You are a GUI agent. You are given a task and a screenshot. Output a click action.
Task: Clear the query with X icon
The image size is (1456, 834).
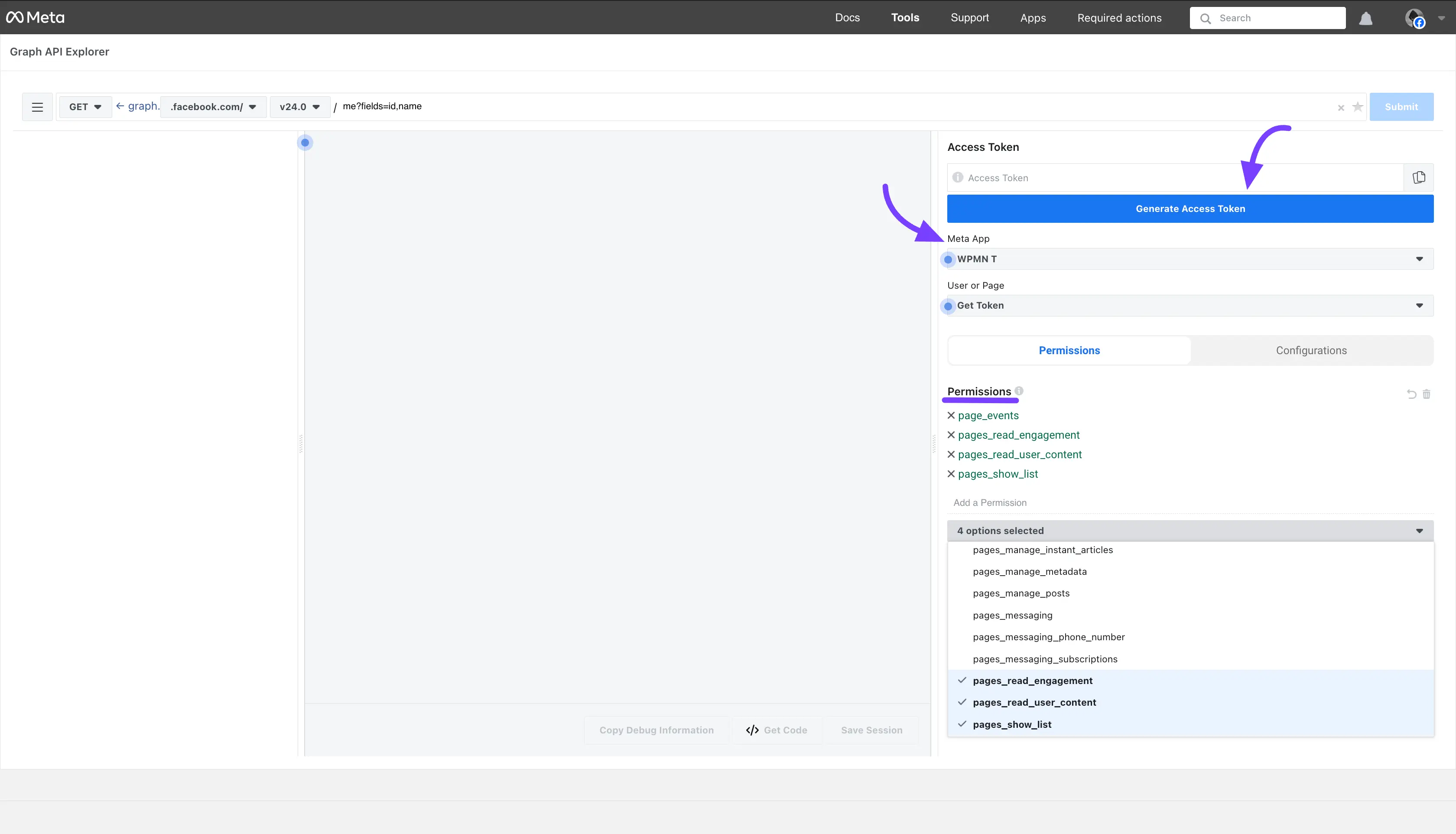pyautogui.click(x=1341, y=108)
